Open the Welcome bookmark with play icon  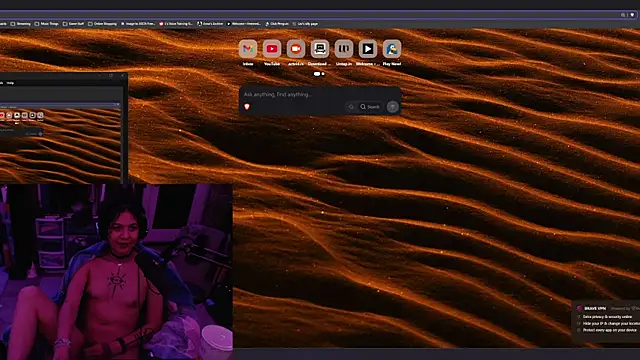coord(244,24)
